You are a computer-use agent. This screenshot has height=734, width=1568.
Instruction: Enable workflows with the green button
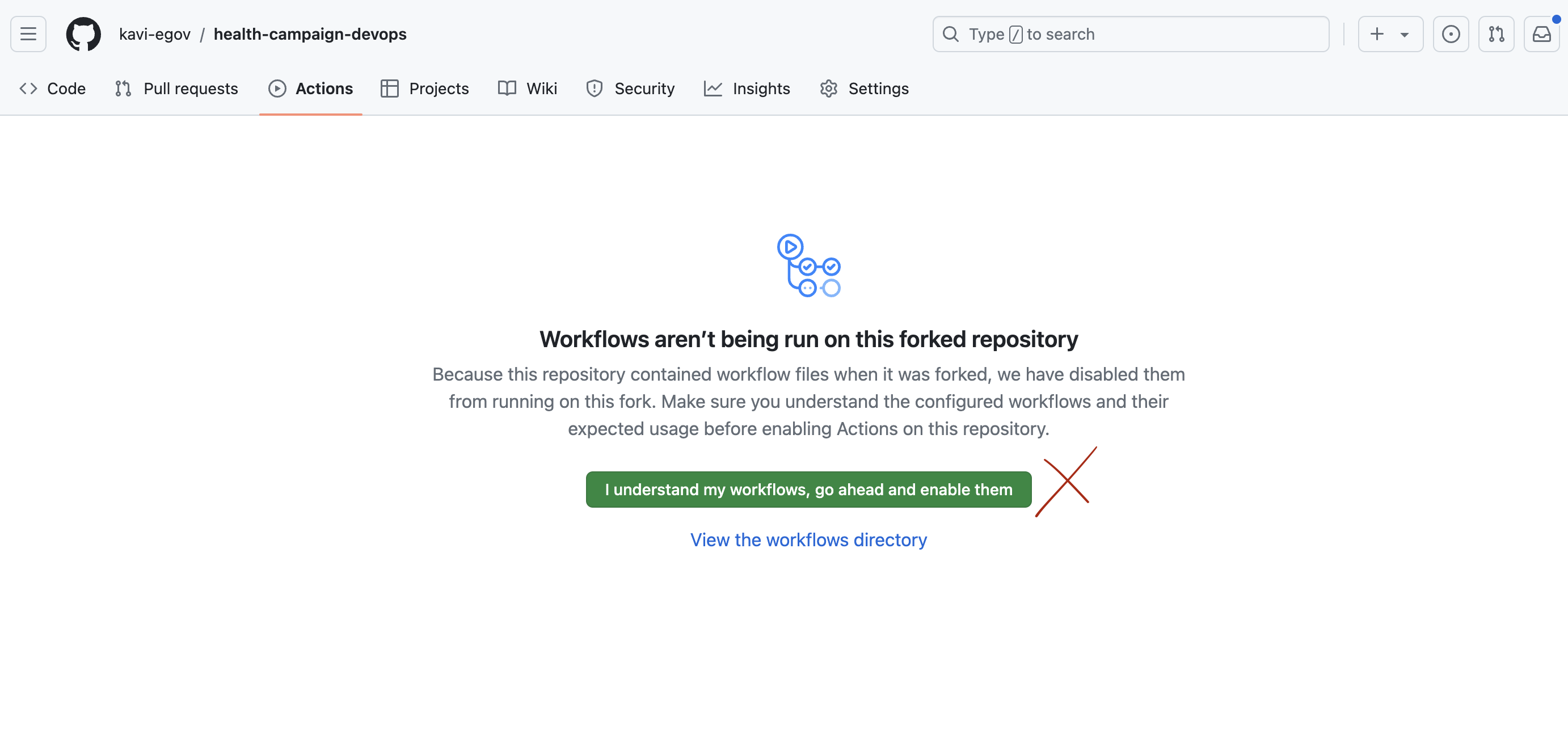pyautogui.click(x=808, y=490)
